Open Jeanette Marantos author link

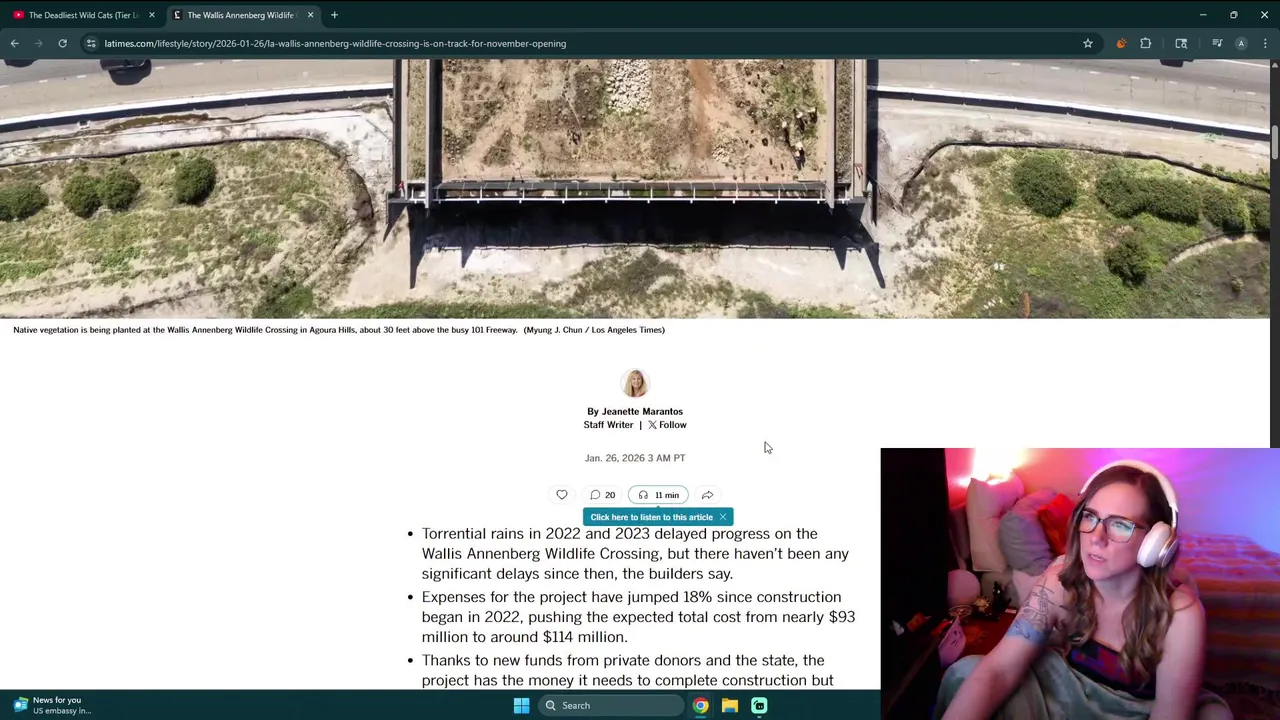[x=642, y=411]
